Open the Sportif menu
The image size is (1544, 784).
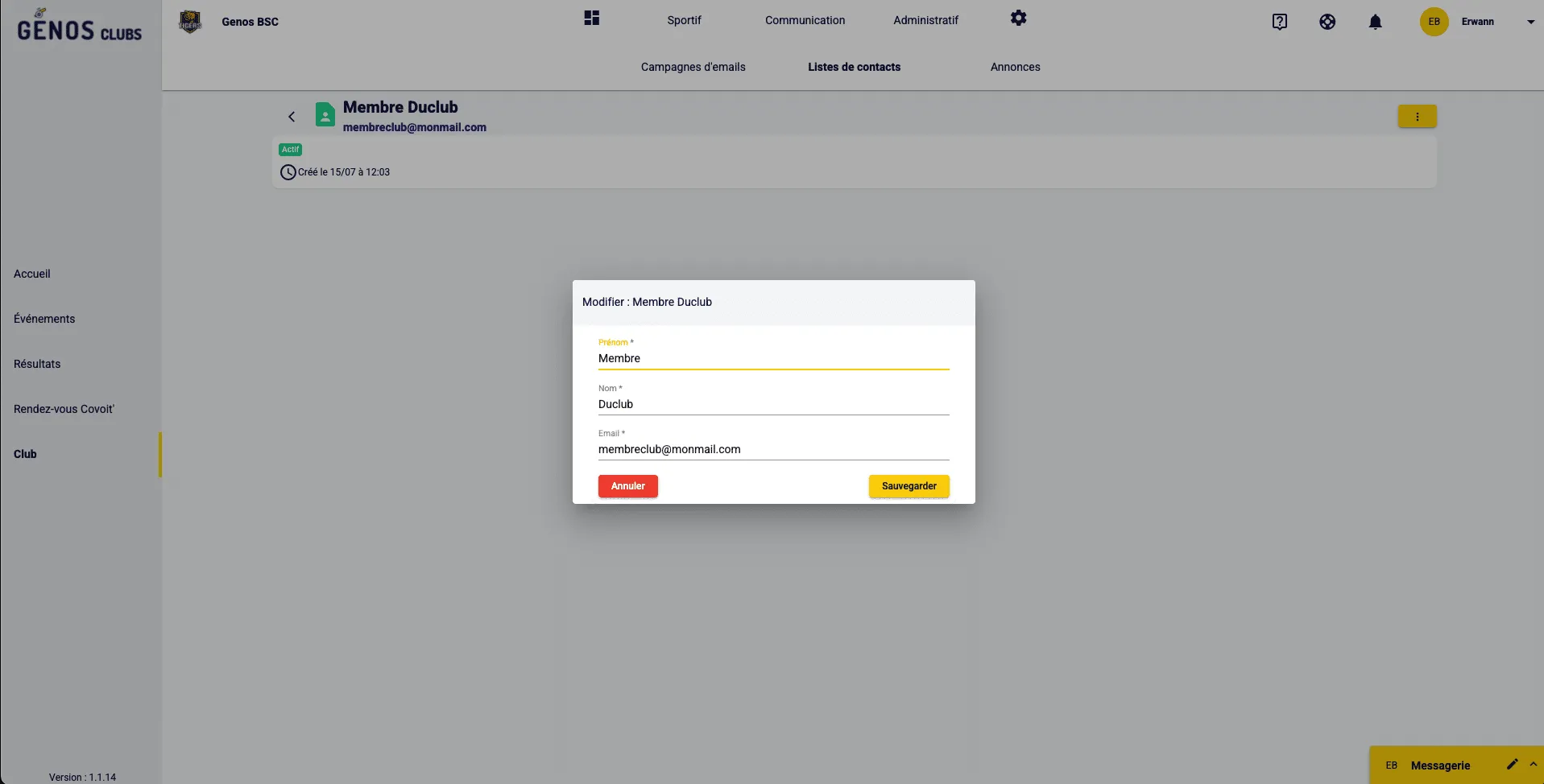point(684,20)
